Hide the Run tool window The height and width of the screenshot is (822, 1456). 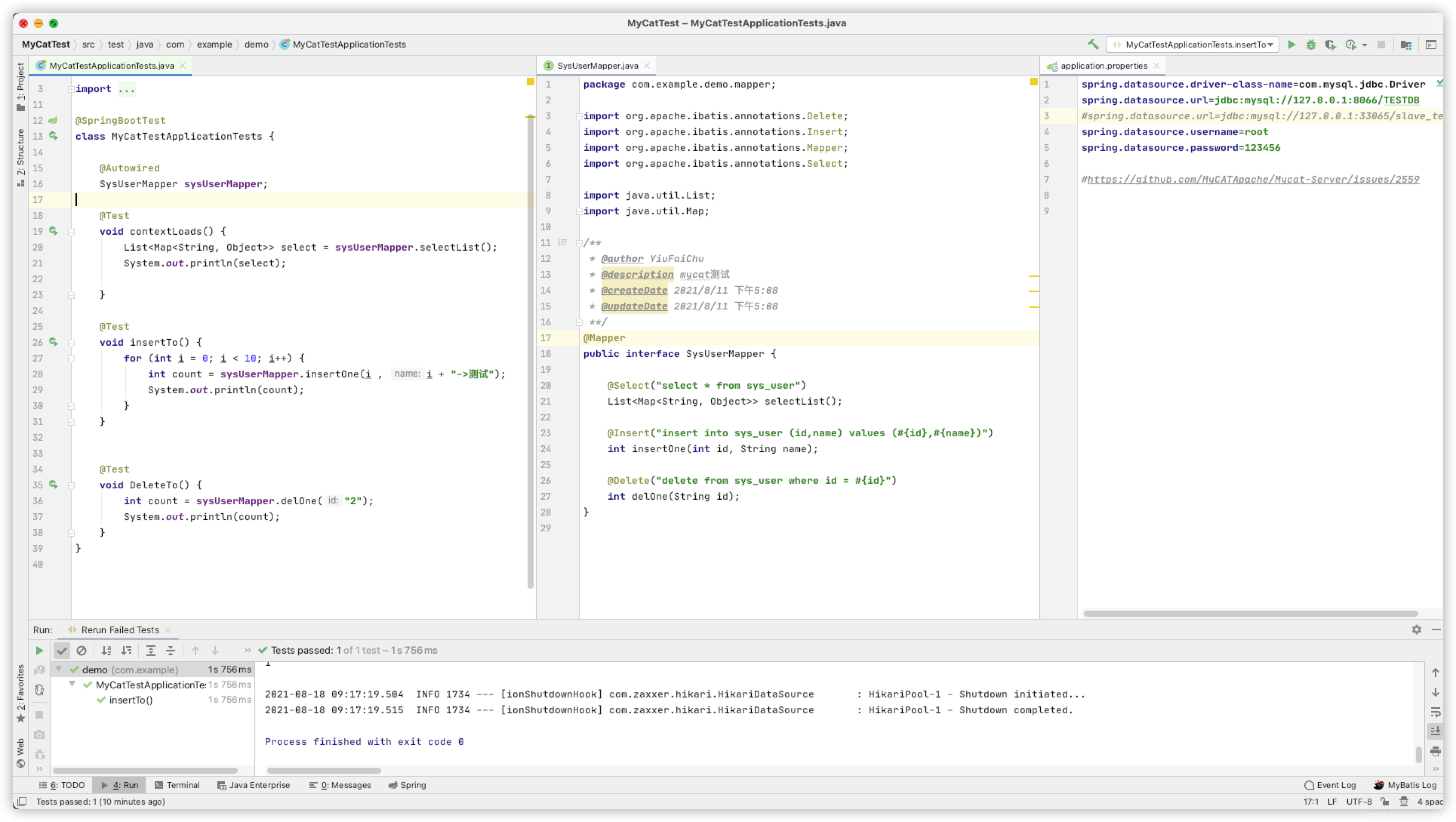(x=1436, y=629)
